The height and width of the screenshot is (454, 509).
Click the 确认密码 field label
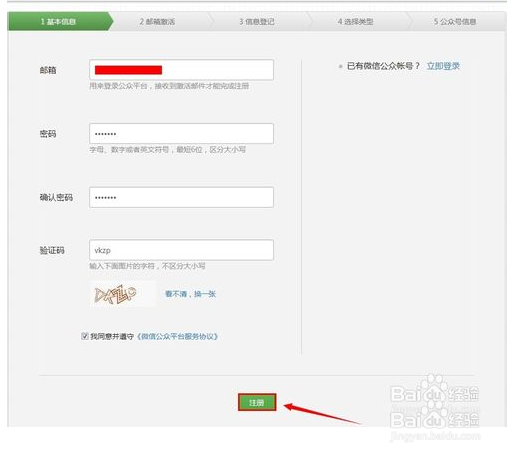(x=56, y=197)
